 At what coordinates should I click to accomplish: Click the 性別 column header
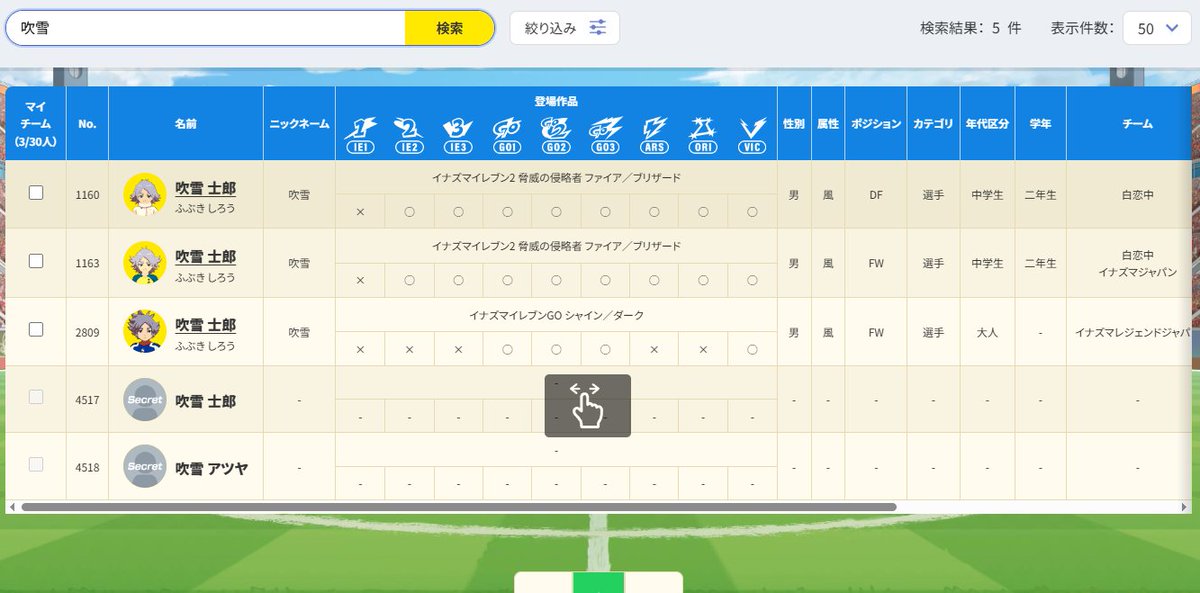[x=794, y=124]
